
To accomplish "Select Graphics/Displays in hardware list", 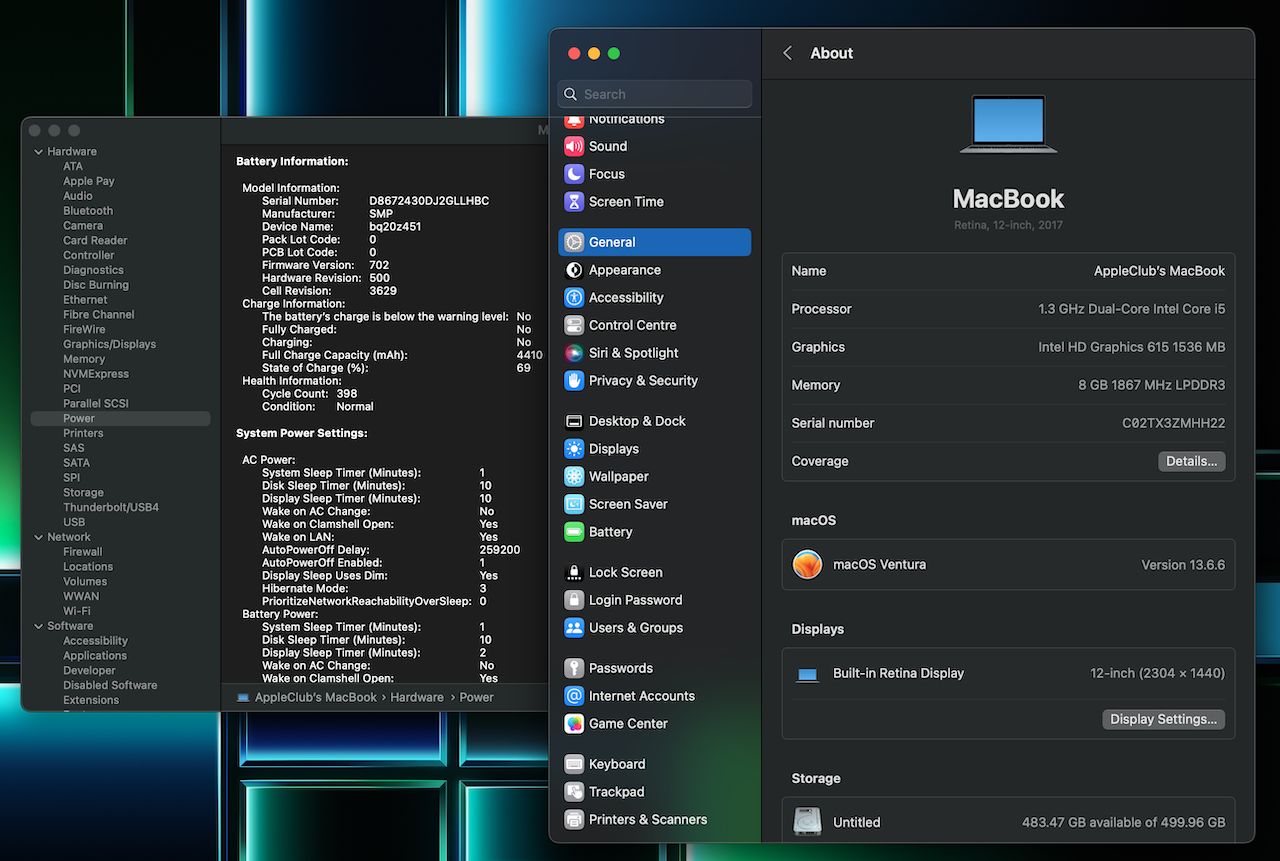I will point(110,344).
